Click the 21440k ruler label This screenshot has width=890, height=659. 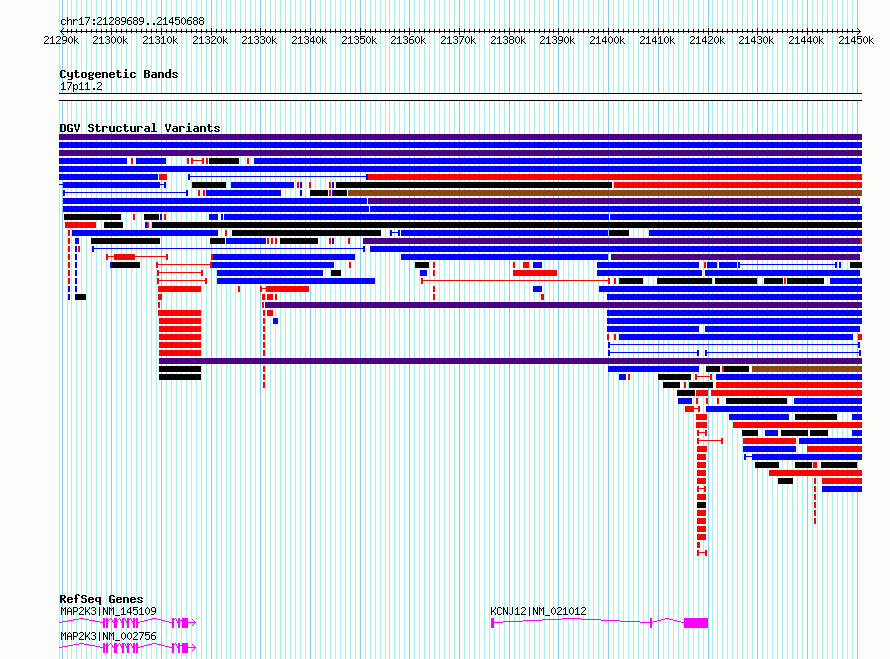click(x=806, y=40)
